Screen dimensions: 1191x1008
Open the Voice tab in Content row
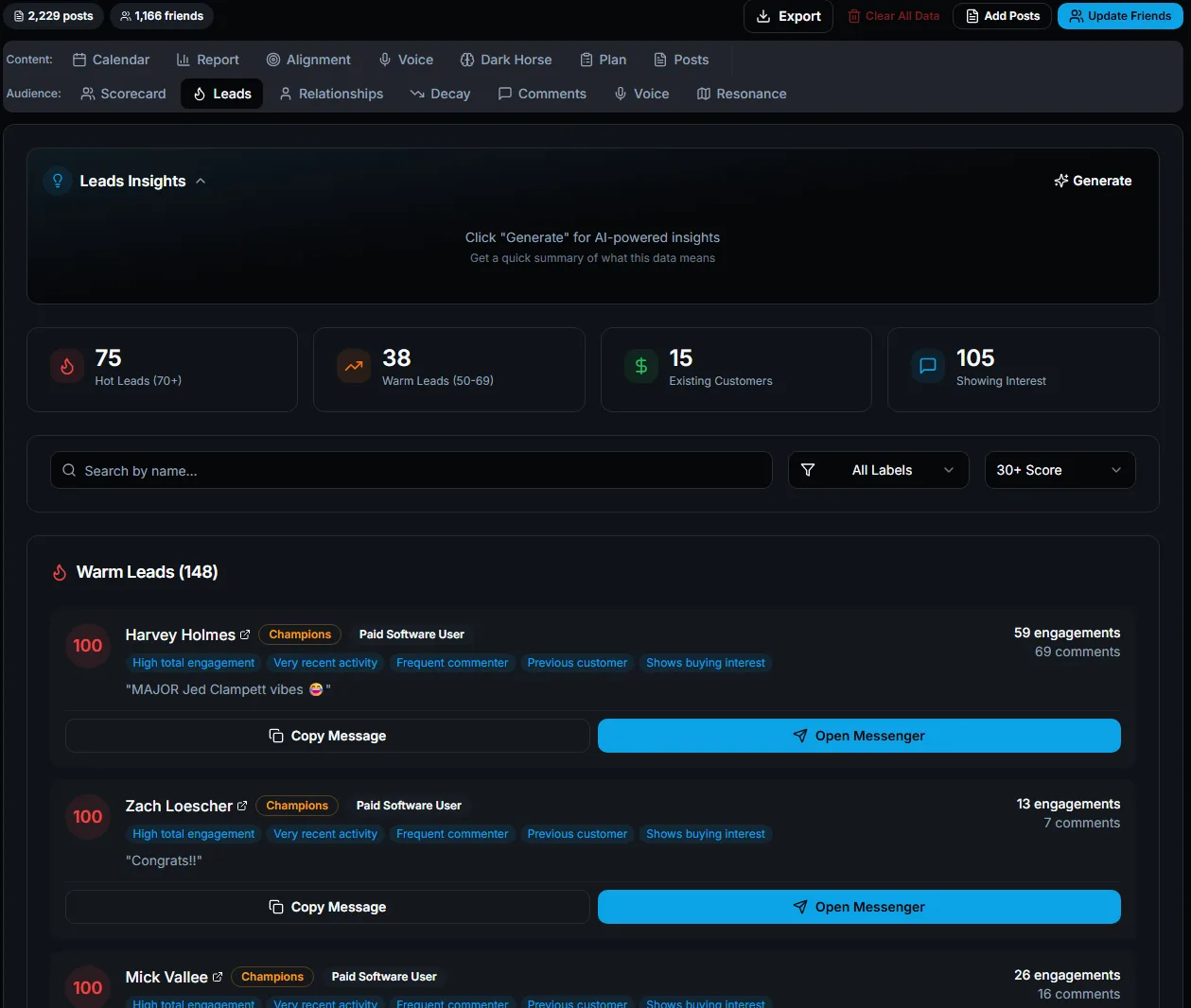coord(406,60)
